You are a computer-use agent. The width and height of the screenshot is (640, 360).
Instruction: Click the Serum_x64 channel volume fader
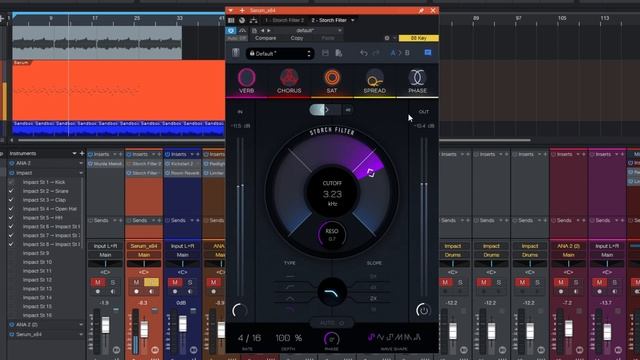(144, 329)
